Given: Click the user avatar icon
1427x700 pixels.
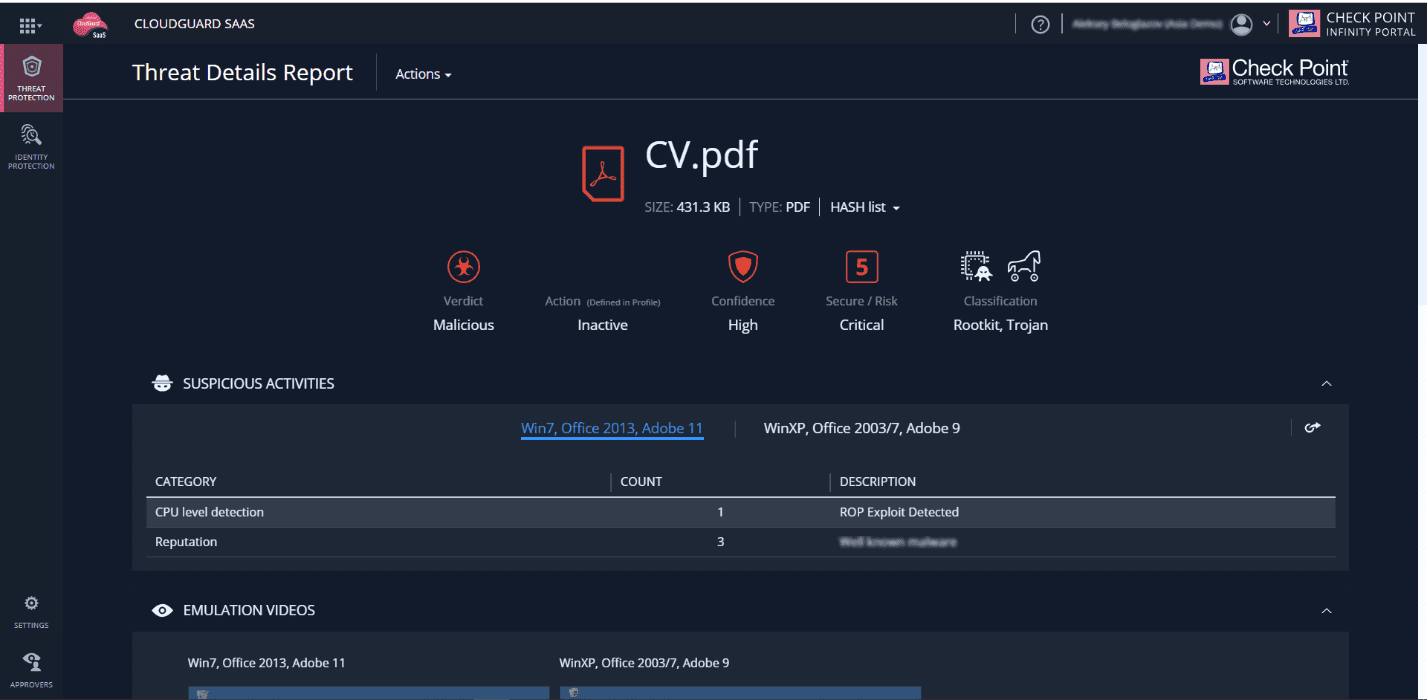Looking at the screenshot, I should (1241, 24).
